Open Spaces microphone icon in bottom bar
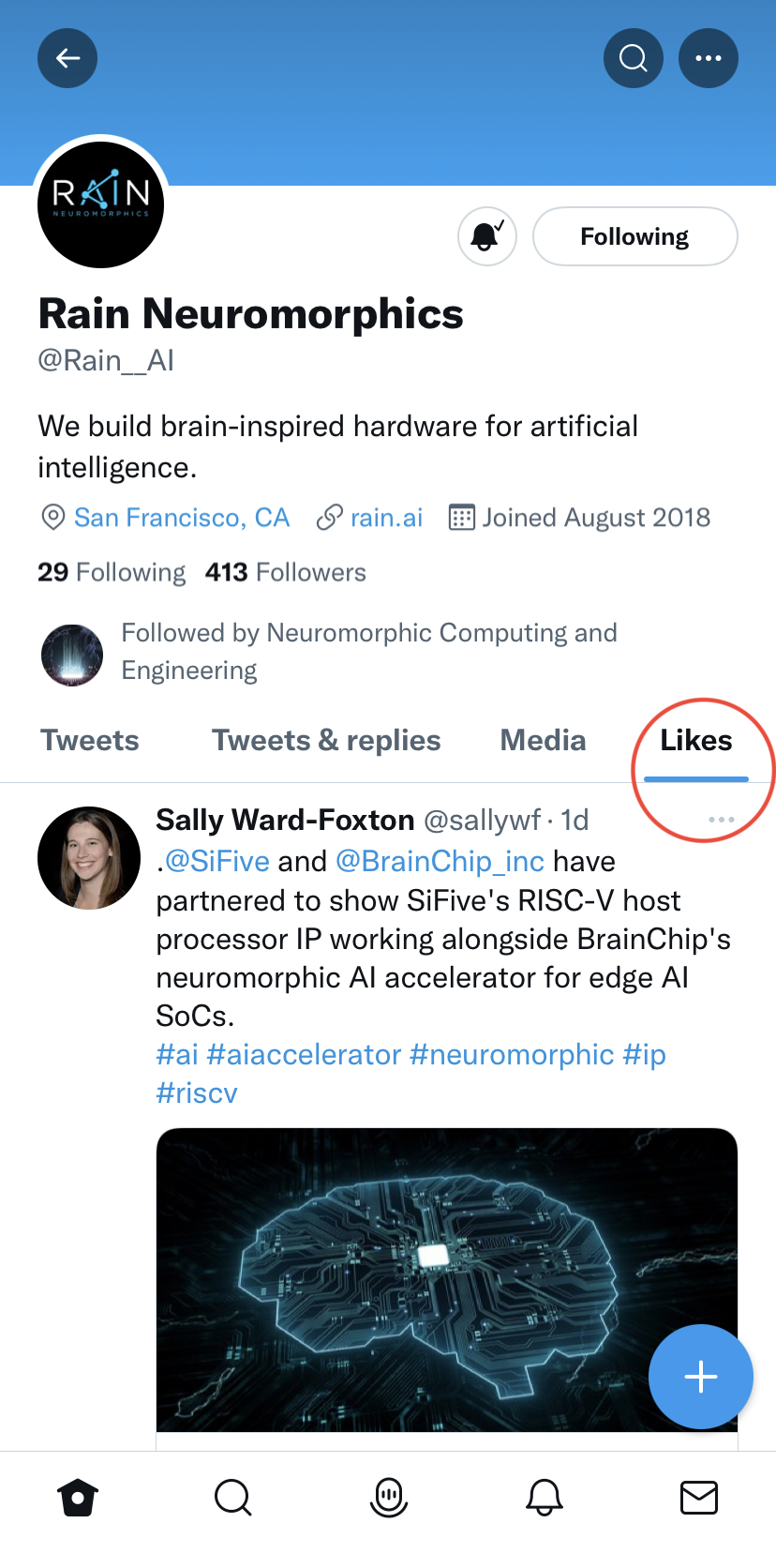776x1568 pixels. pyautogui.click(x=389, y=1498)
